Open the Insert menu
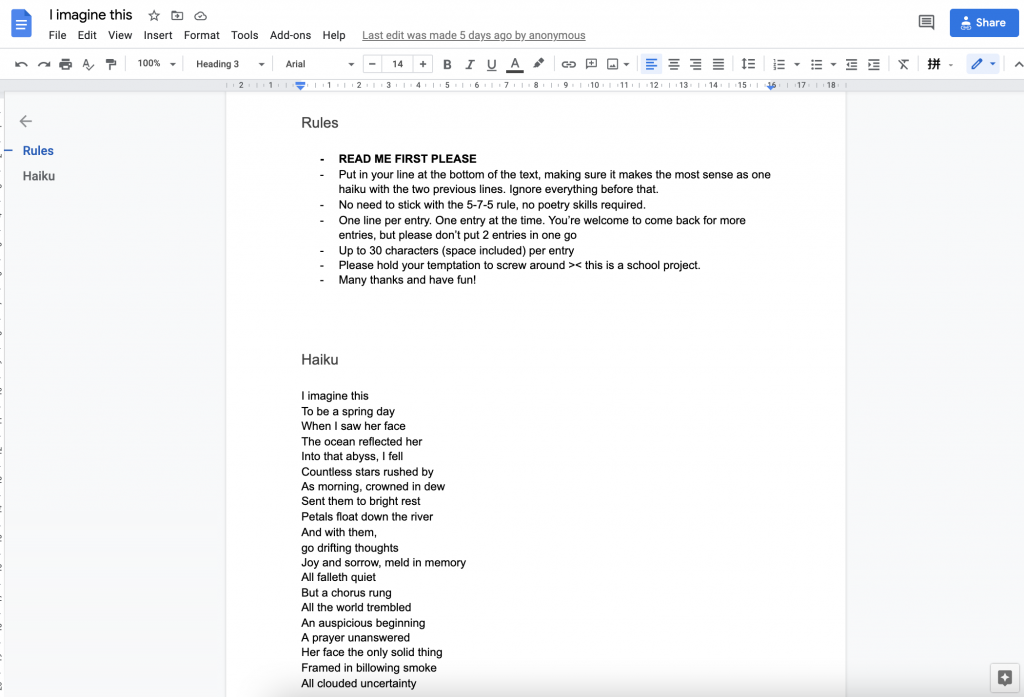1024x697 pixels. 158,35
